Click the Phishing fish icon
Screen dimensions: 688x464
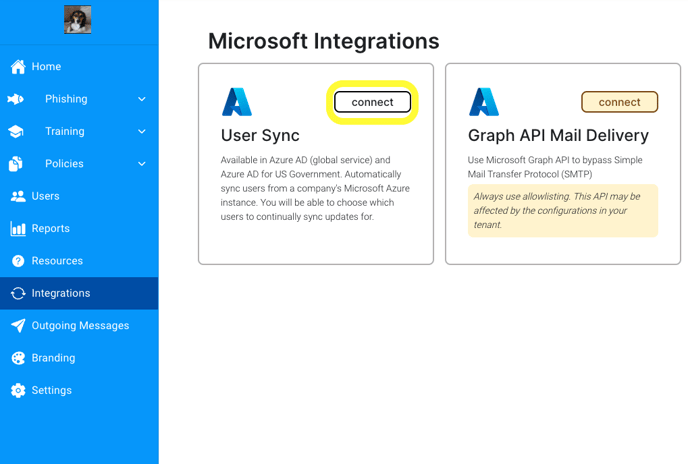[x=15, y=99]
